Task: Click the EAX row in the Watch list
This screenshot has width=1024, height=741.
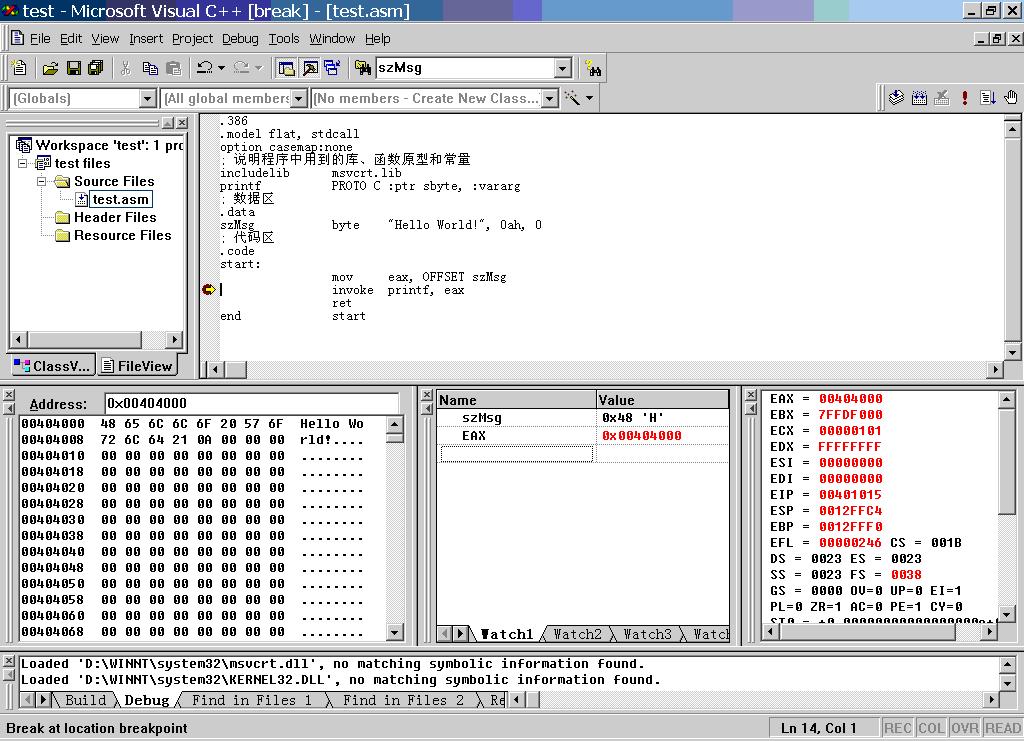Action: (583, 435)
